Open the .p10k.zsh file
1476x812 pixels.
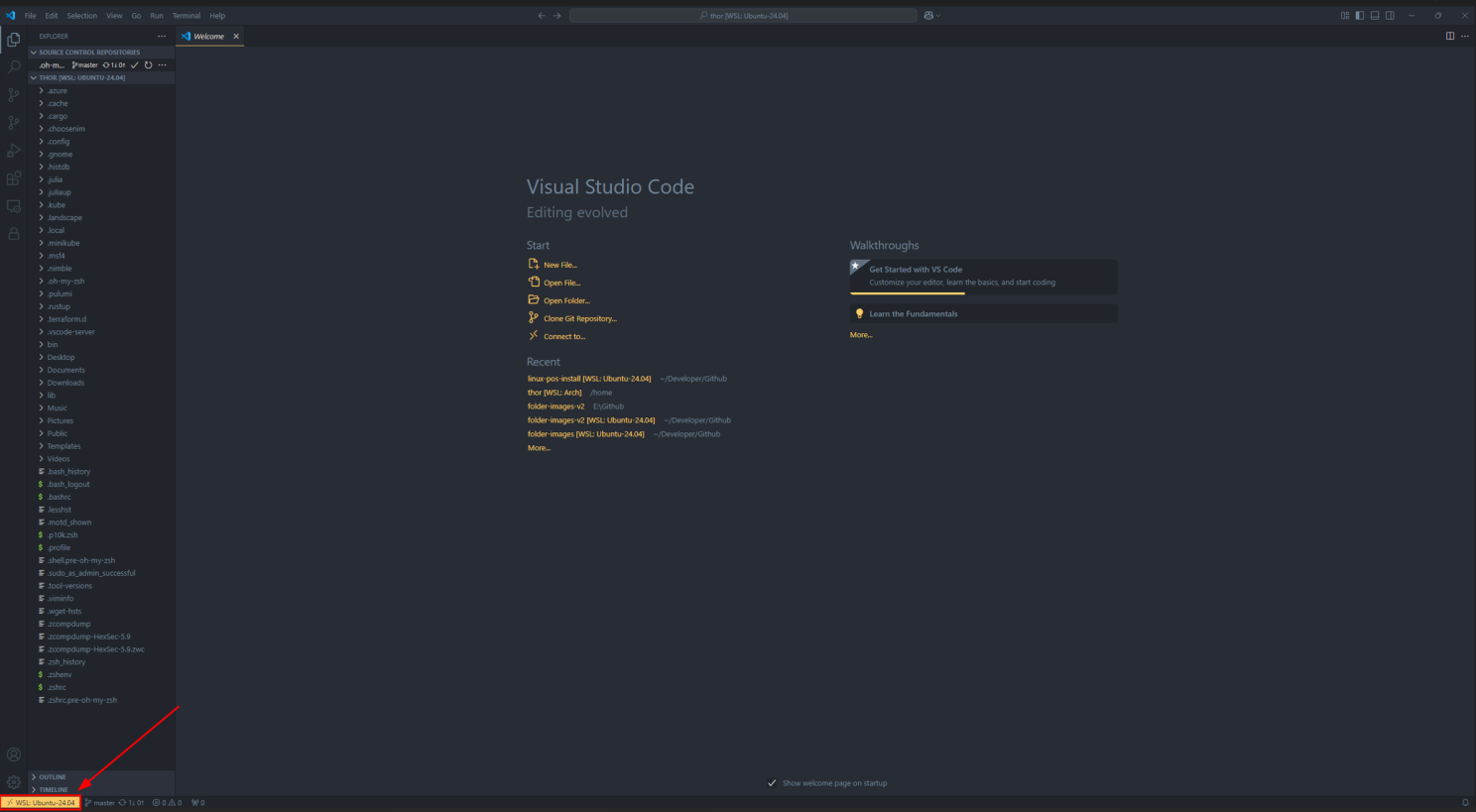point(101,535)
